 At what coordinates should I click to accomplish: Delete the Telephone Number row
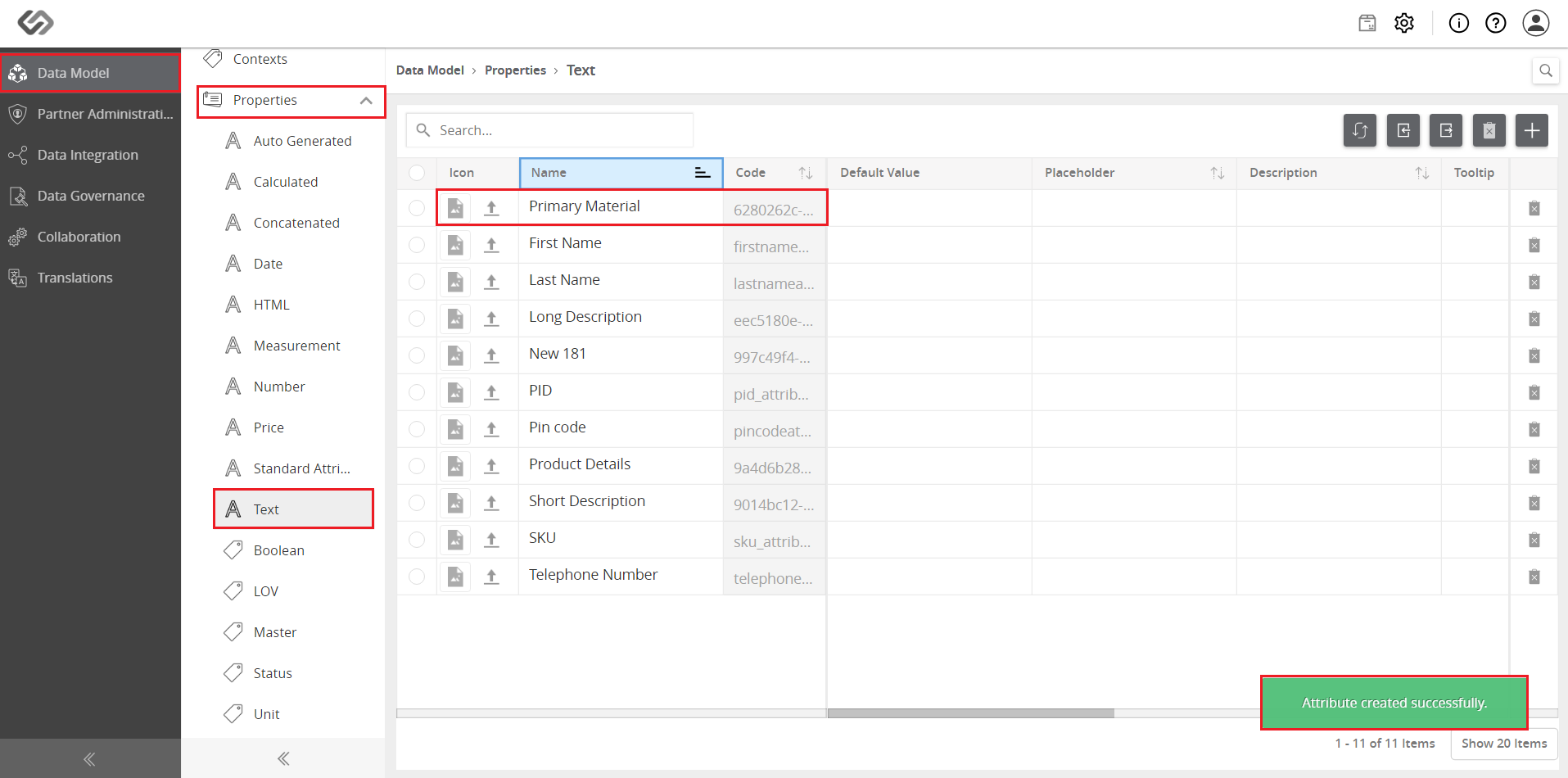pos(1534,577)
